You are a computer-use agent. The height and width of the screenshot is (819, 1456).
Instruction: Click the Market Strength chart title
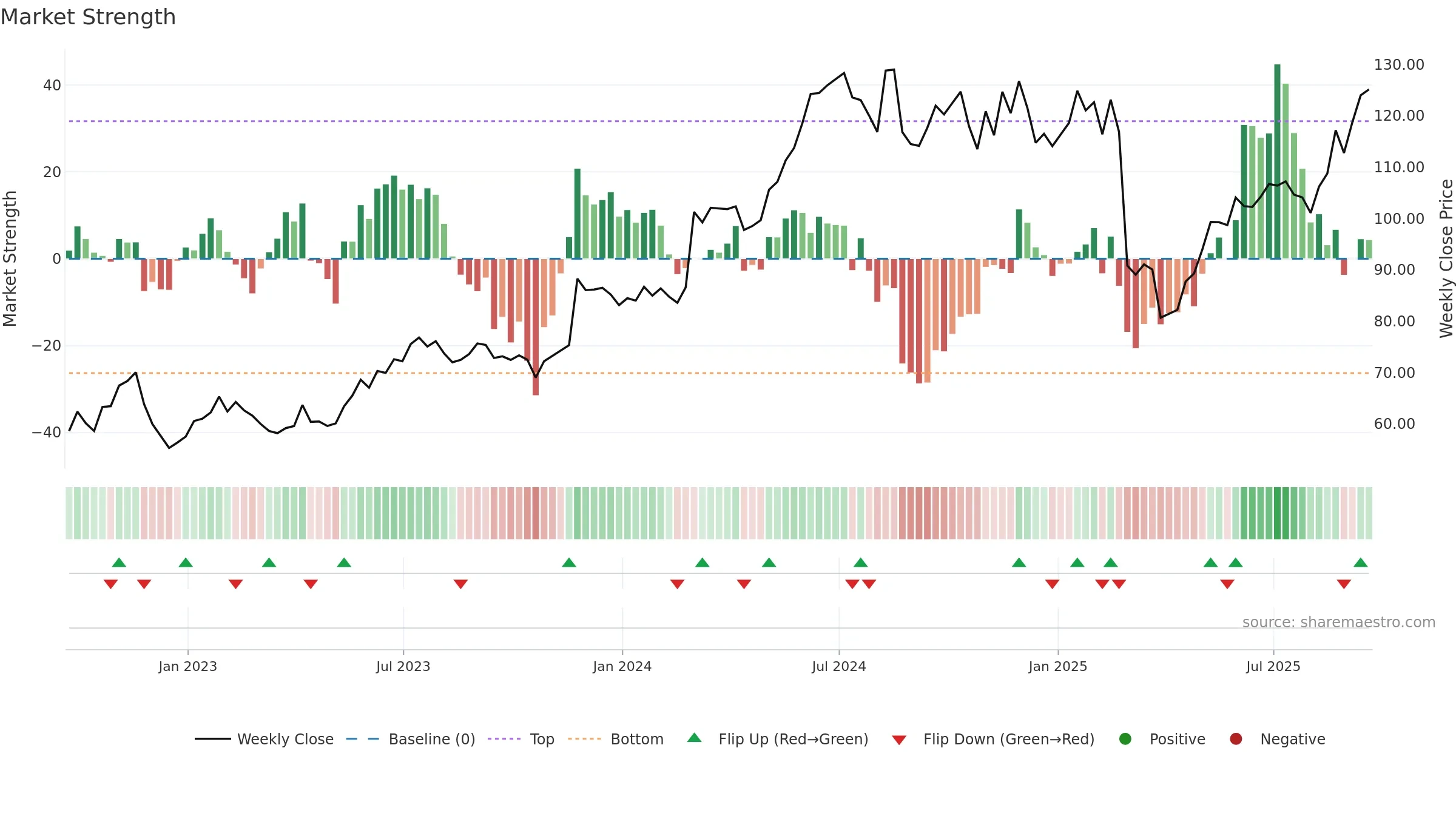tap(88, 17)
